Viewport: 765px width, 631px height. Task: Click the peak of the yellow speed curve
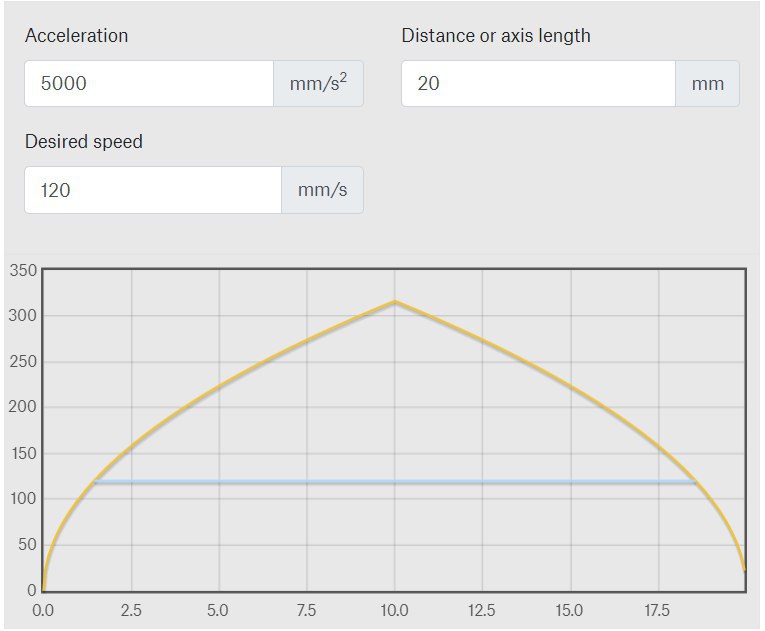click(x=395, y=302)
